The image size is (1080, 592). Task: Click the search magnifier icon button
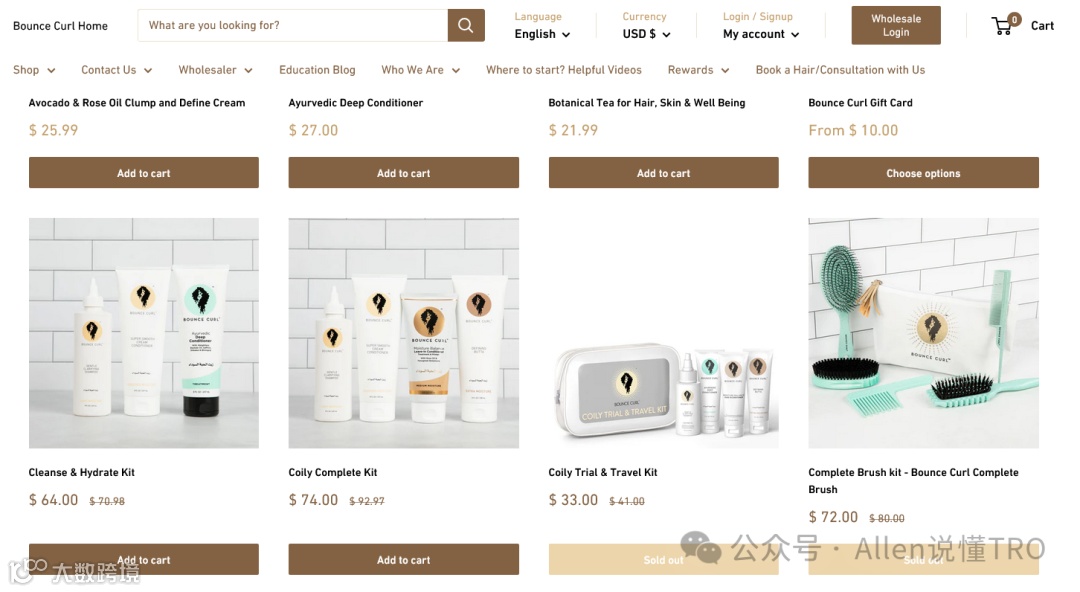tap(466, 25)
